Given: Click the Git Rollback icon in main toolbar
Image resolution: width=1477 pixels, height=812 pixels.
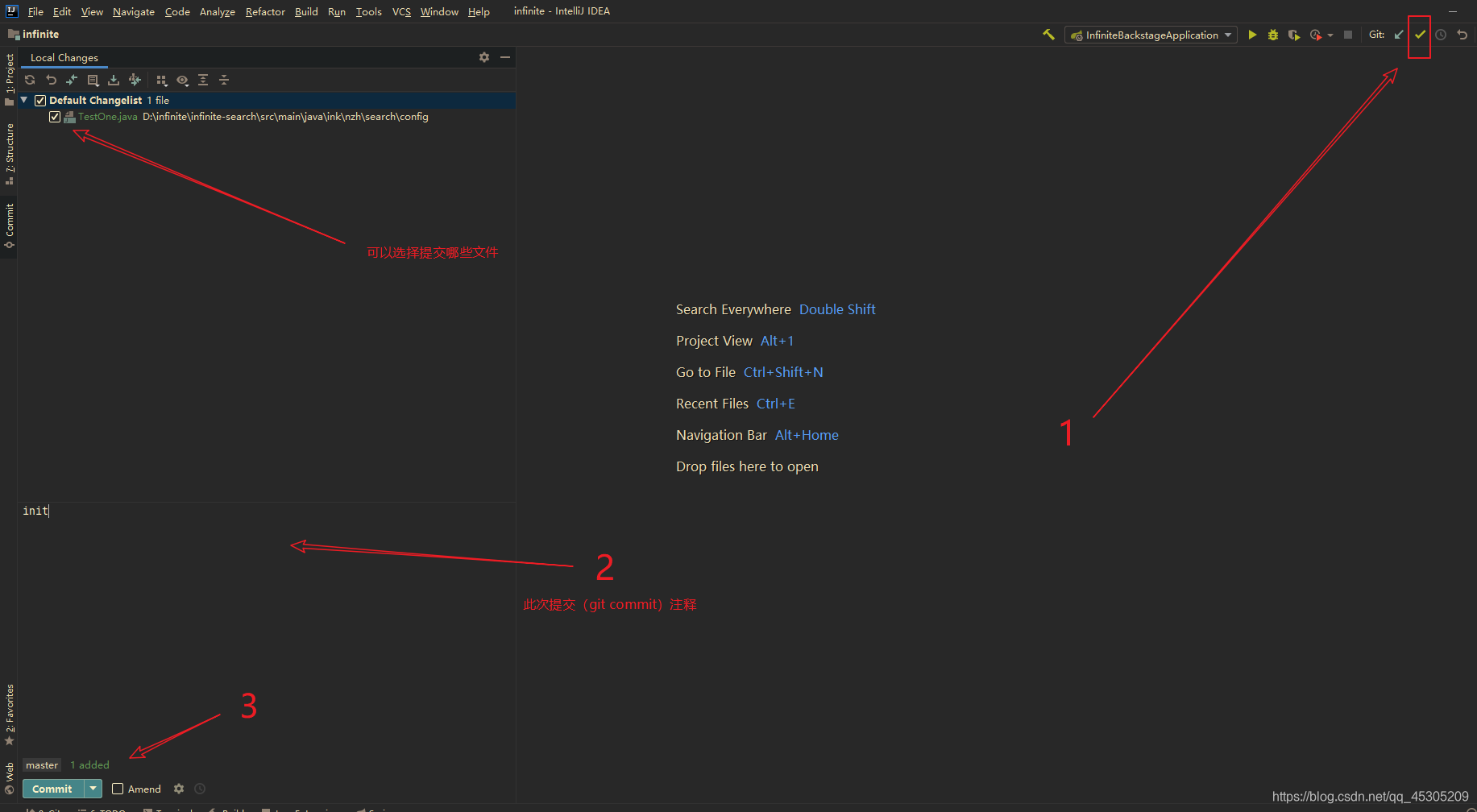Looking at the screenshot, I should tap(1462, 35).
